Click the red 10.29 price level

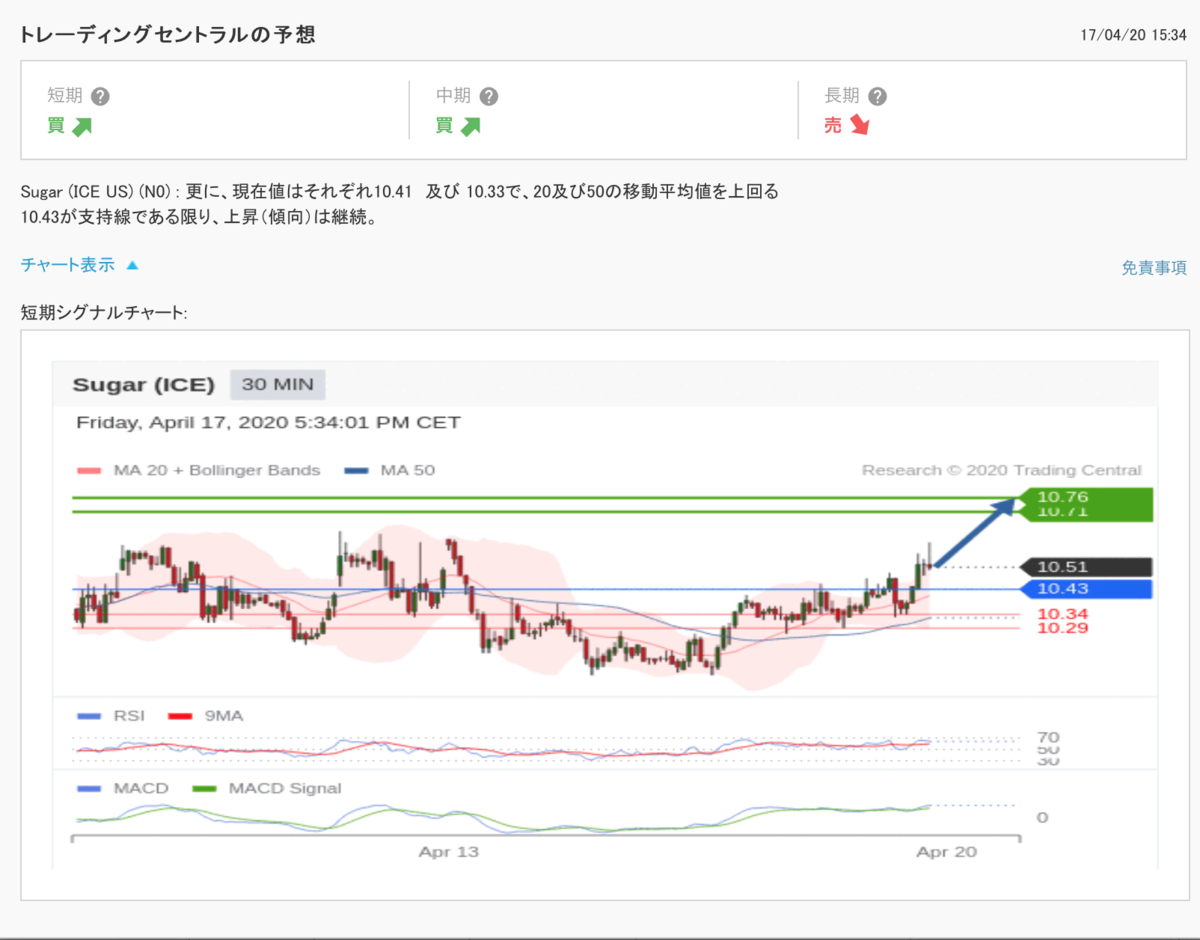[x=1062, y=628]
